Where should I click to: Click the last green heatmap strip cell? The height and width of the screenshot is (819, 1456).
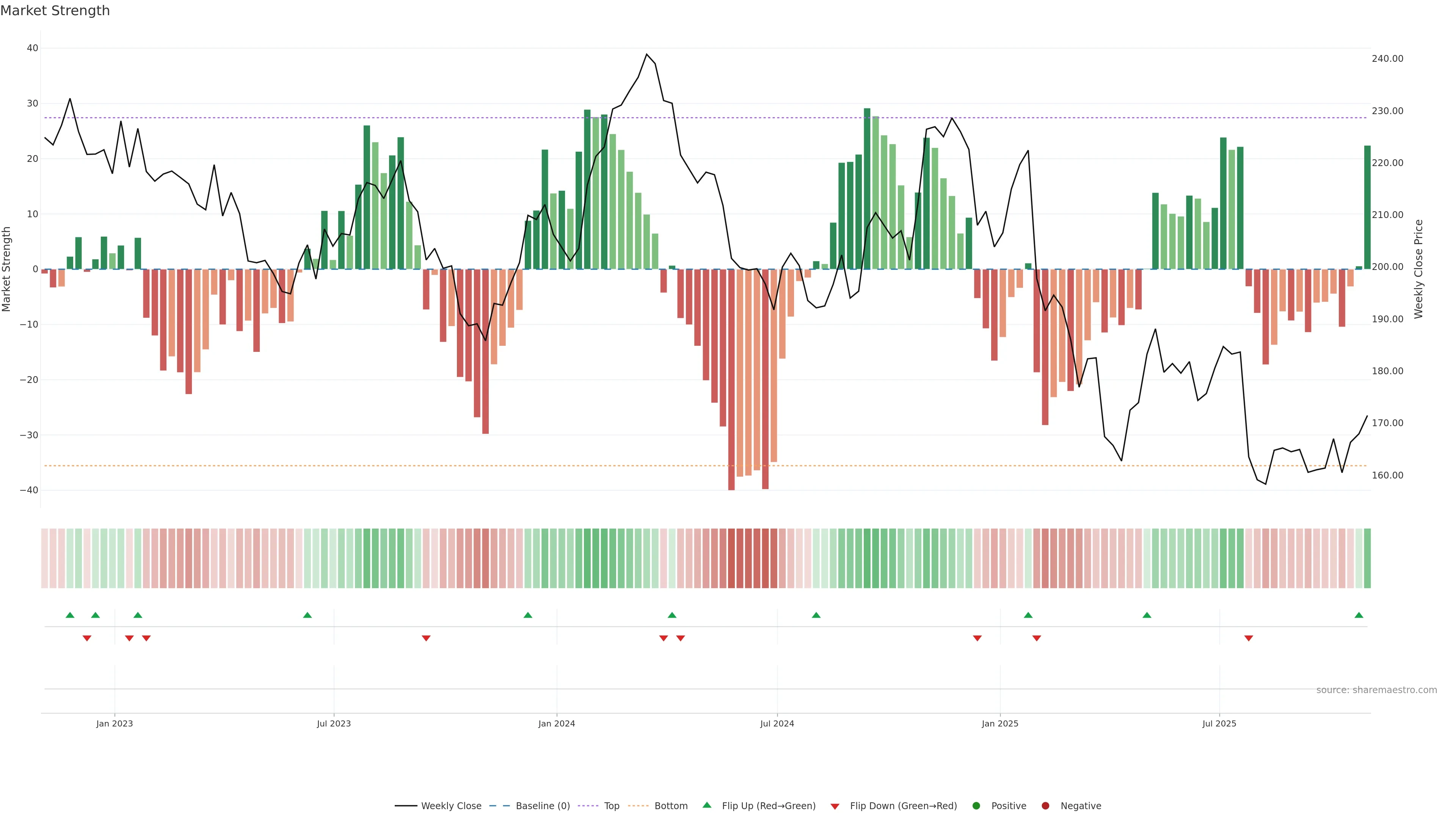[x=1367, y=558]
